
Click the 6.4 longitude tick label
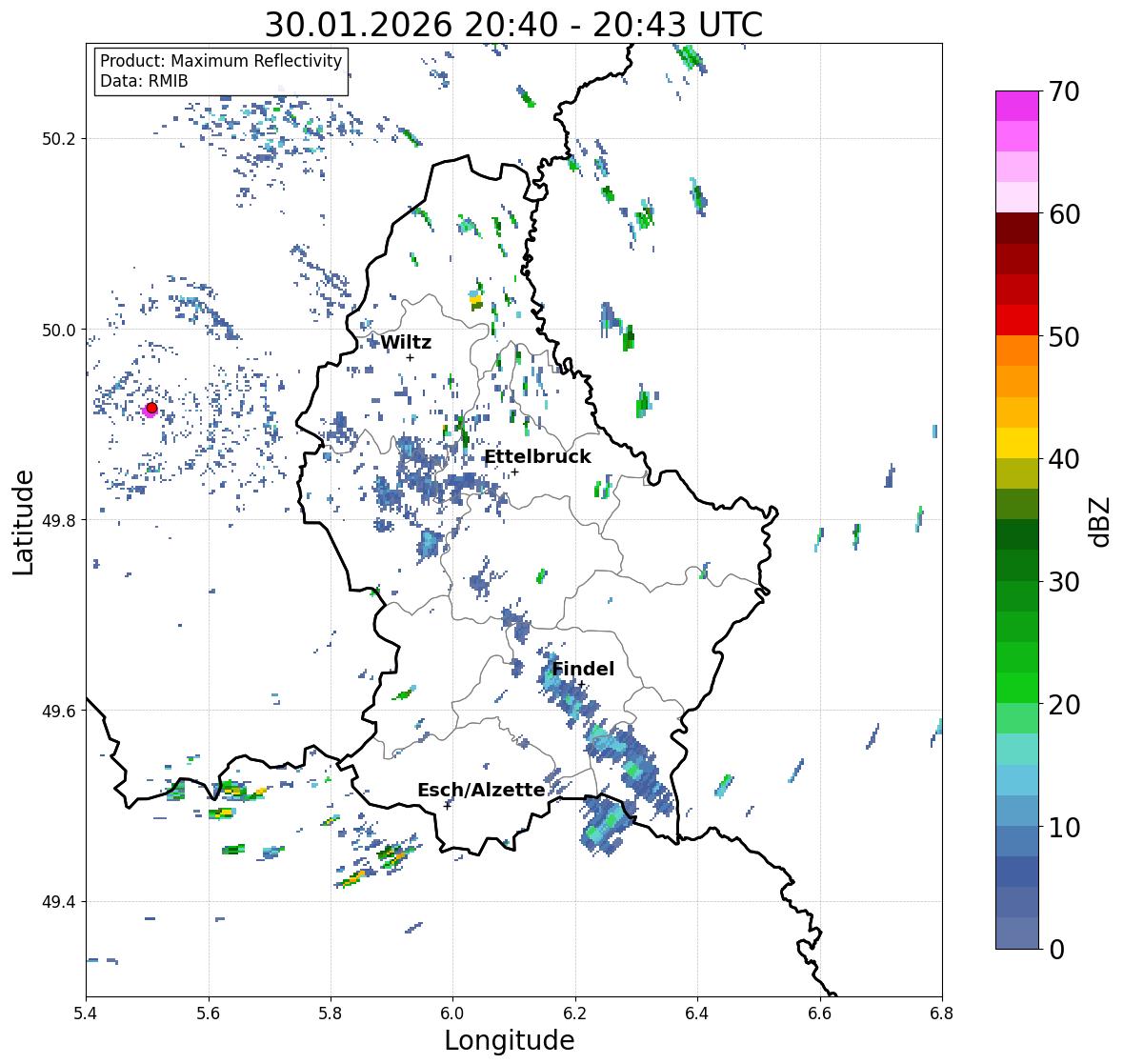(x=697, y=1014)
